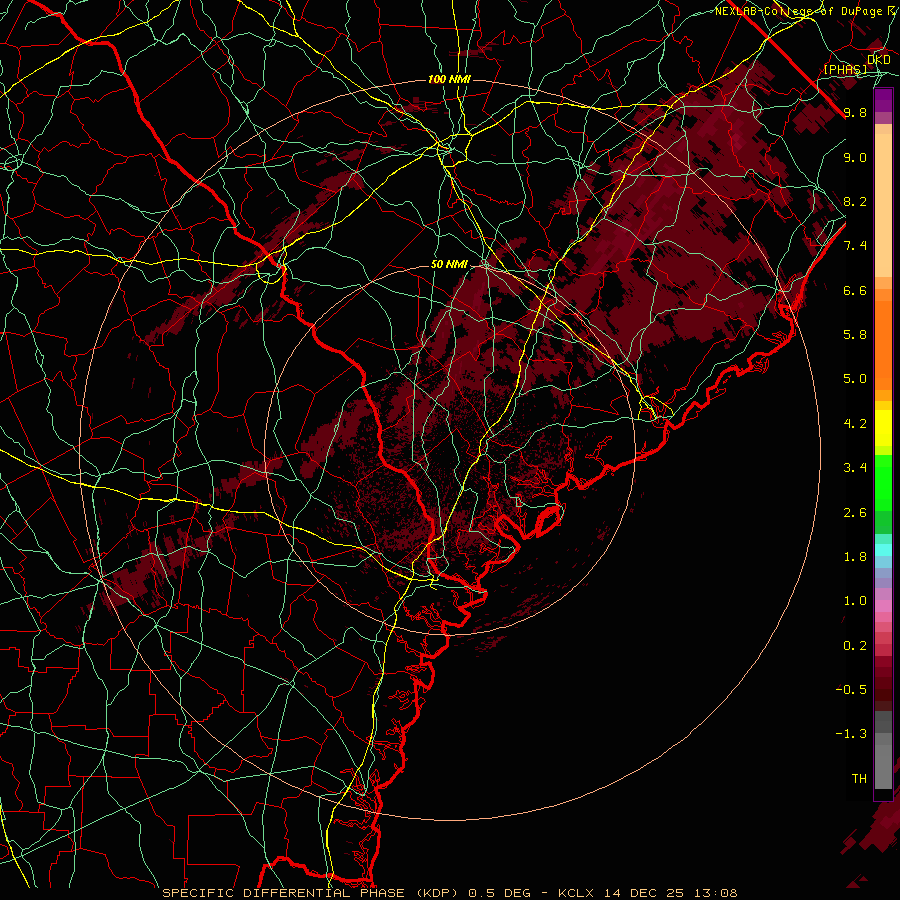The width and height of the screenshot is (900, 900).
Task: Click the yellow segment of the color bar
Action: [x=883, y=426]
